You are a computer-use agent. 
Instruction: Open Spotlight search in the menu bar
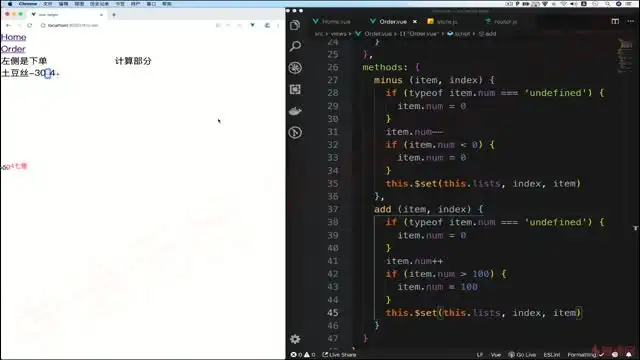(x=608, y=4)
